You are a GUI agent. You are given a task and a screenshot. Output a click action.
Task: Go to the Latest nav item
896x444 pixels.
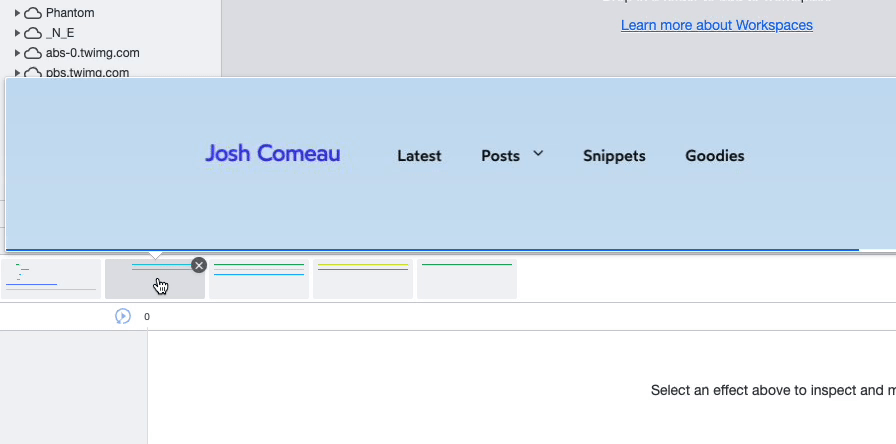coord(419,156)
